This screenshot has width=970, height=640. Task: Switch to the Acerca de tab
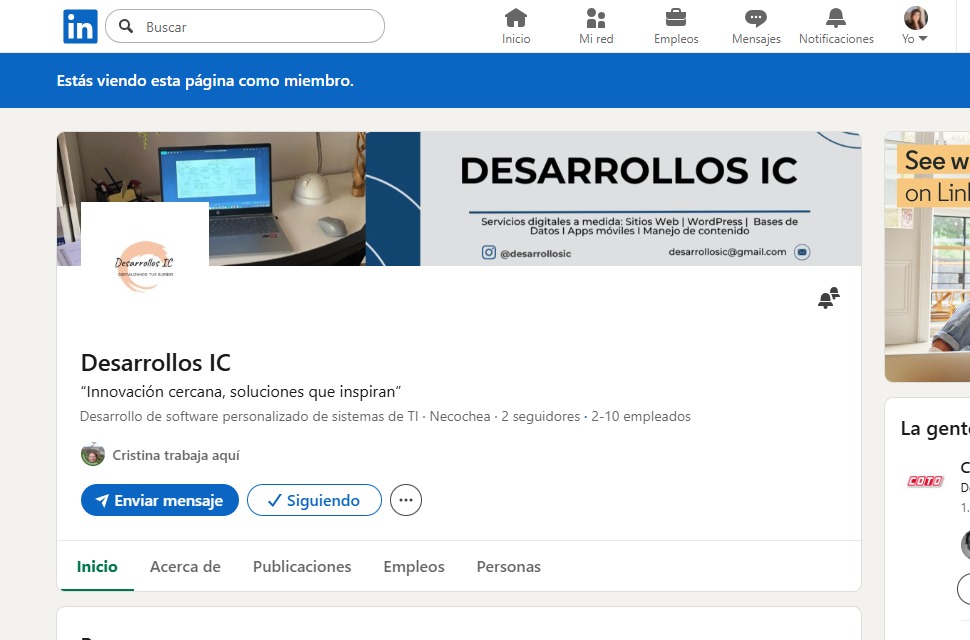tap(185, 566)
